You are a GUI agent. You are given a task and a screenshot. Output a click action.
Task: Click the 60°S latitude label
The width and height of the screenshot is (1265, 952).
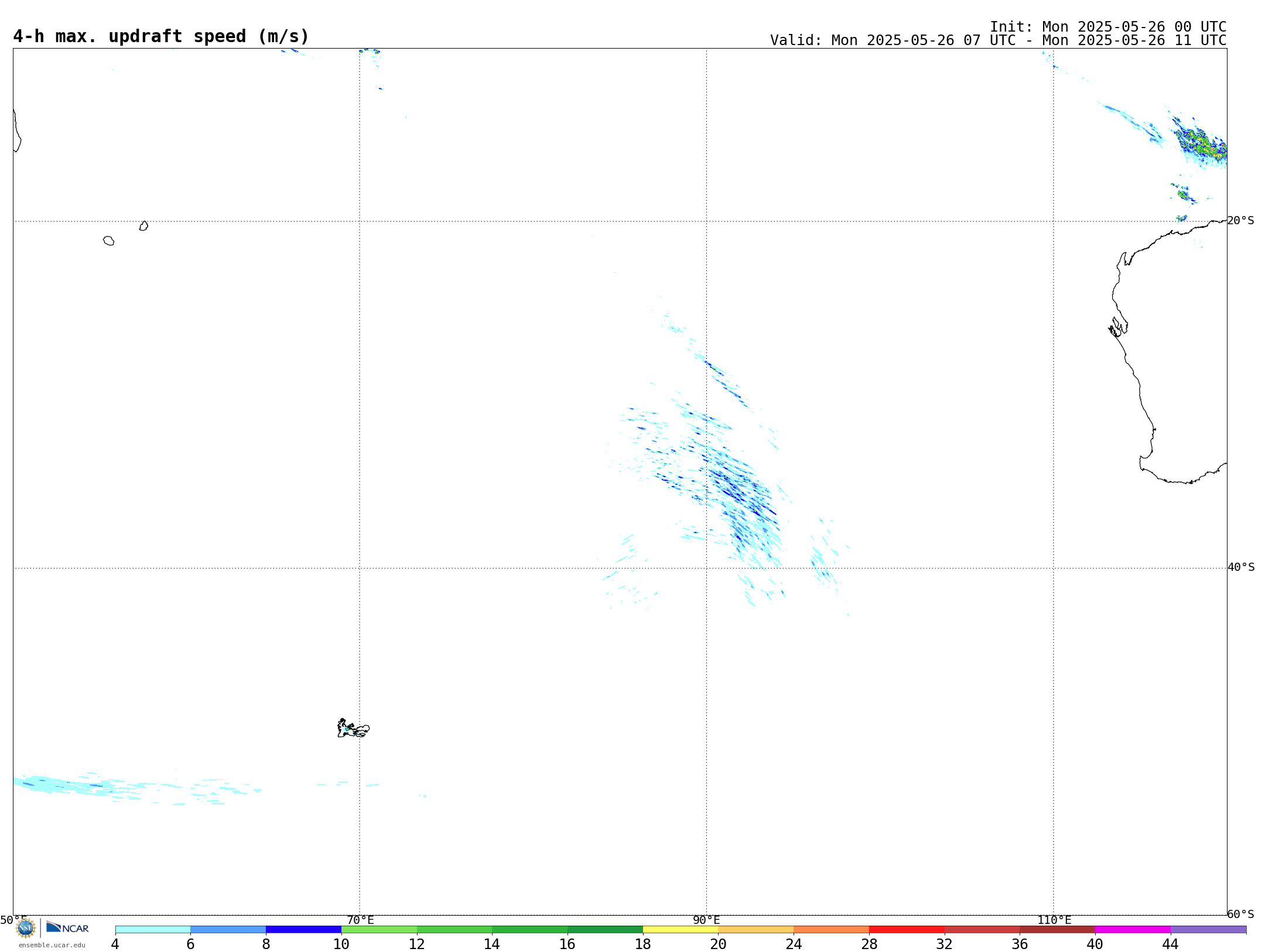coord(1240,914)
